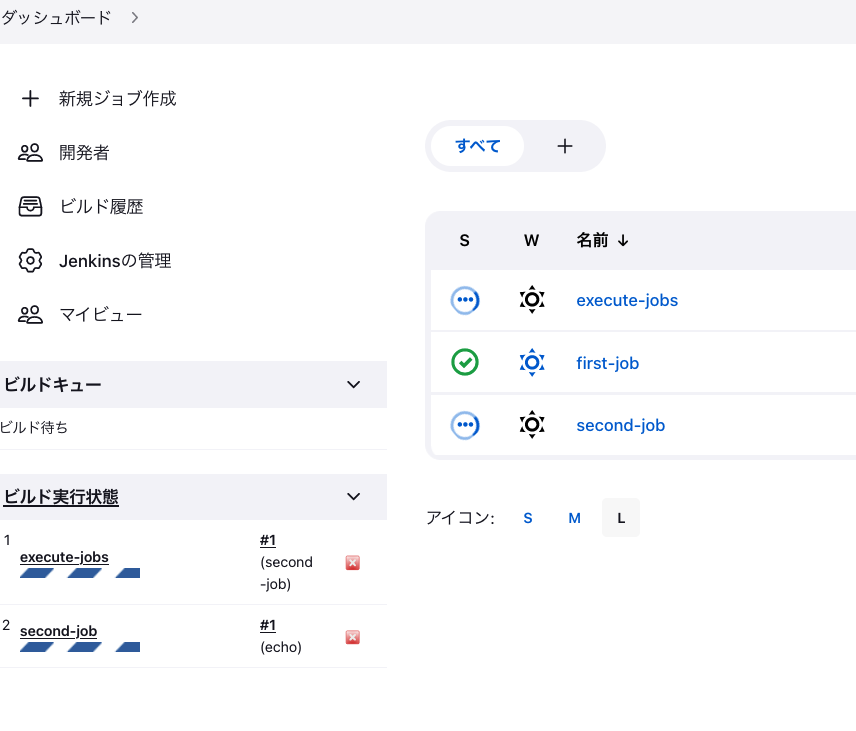Abort the second-job build with red X
856x731 pixels.
[x=352, y=637]
